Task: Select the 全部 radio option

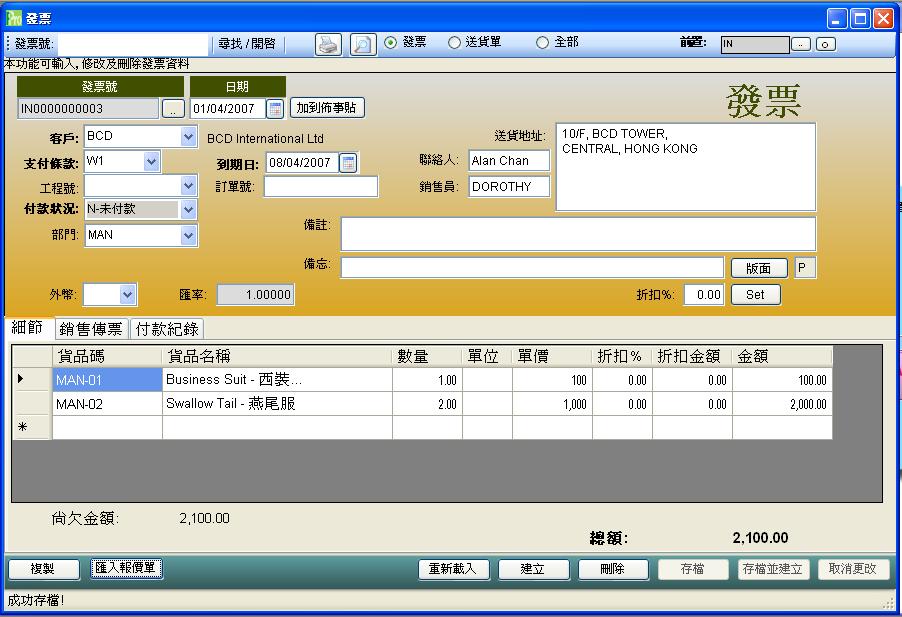Action: tap(542, 43)
